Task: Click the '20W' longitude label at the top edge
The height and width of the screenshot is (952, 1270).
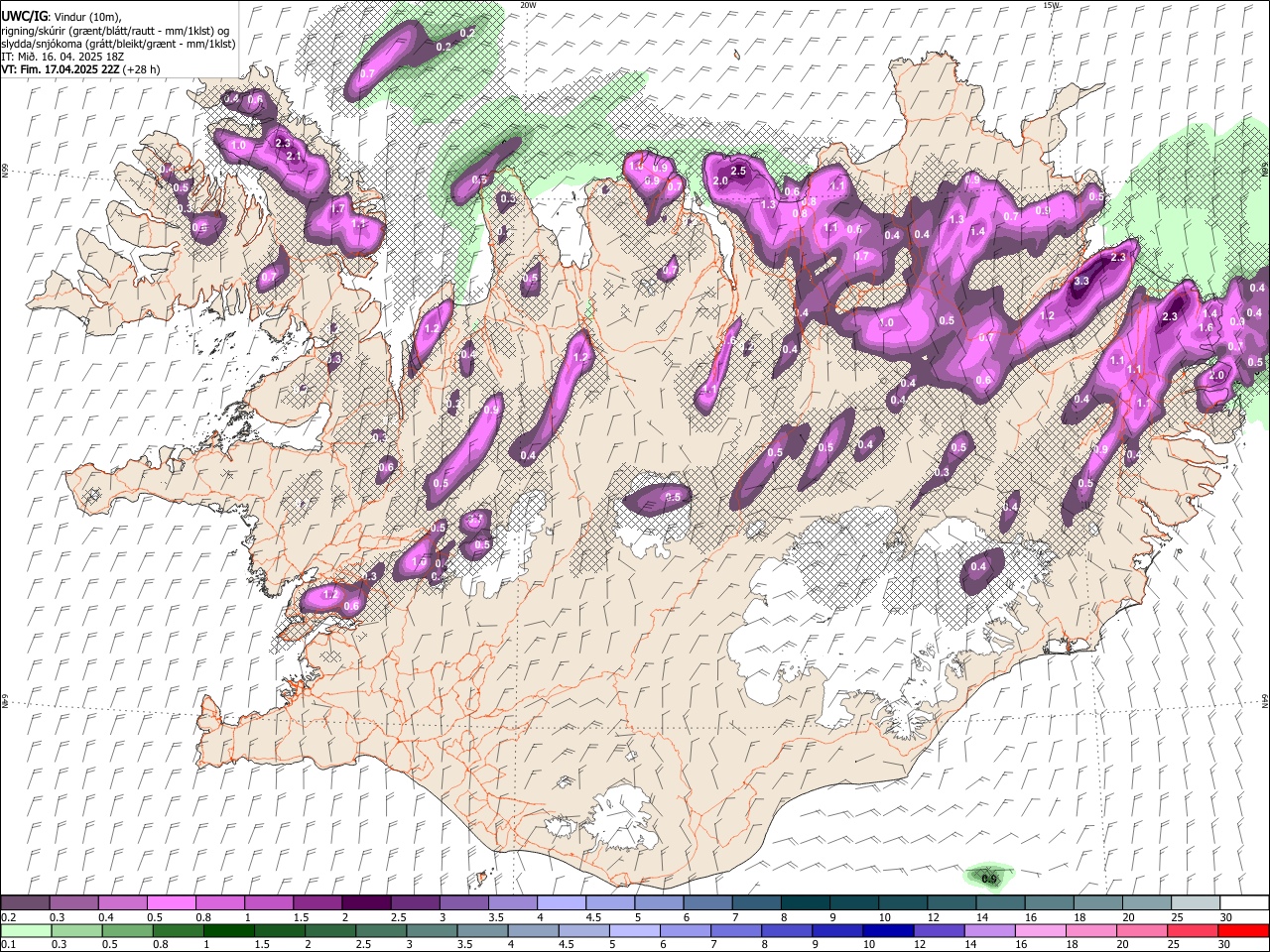Action: (x=528, y=5)
